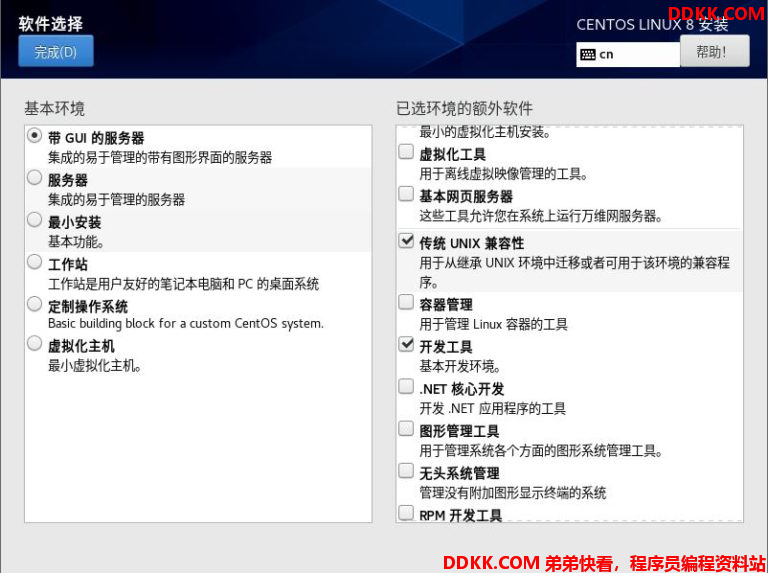Enable the 容器管理 checkbox
Screen dimensions: 768x573
[x=406, y=302]
